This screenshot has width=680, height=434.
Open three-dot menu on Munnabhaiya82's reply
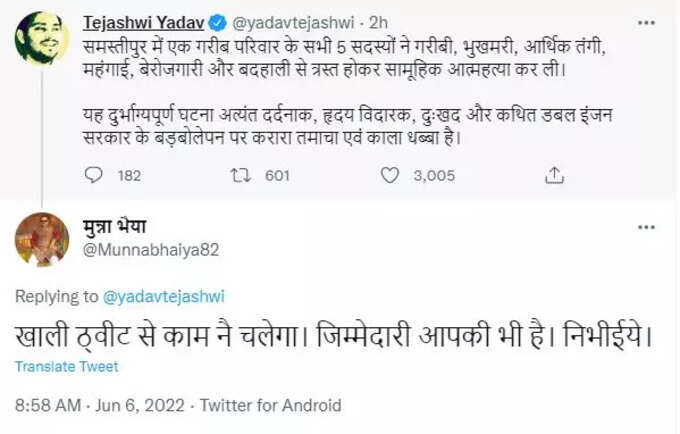point(646,227)
